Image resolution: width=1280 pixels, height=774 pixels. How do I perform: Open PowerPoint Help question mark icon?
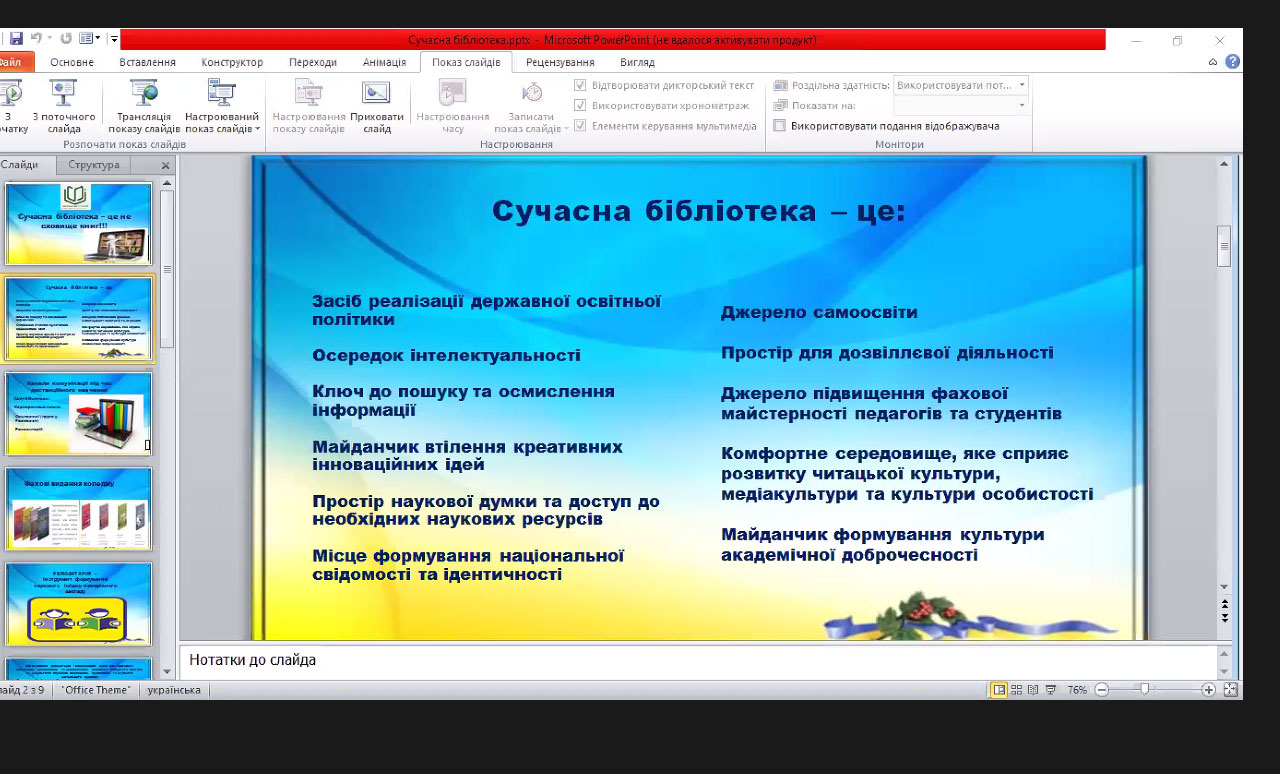[1233, 62]
